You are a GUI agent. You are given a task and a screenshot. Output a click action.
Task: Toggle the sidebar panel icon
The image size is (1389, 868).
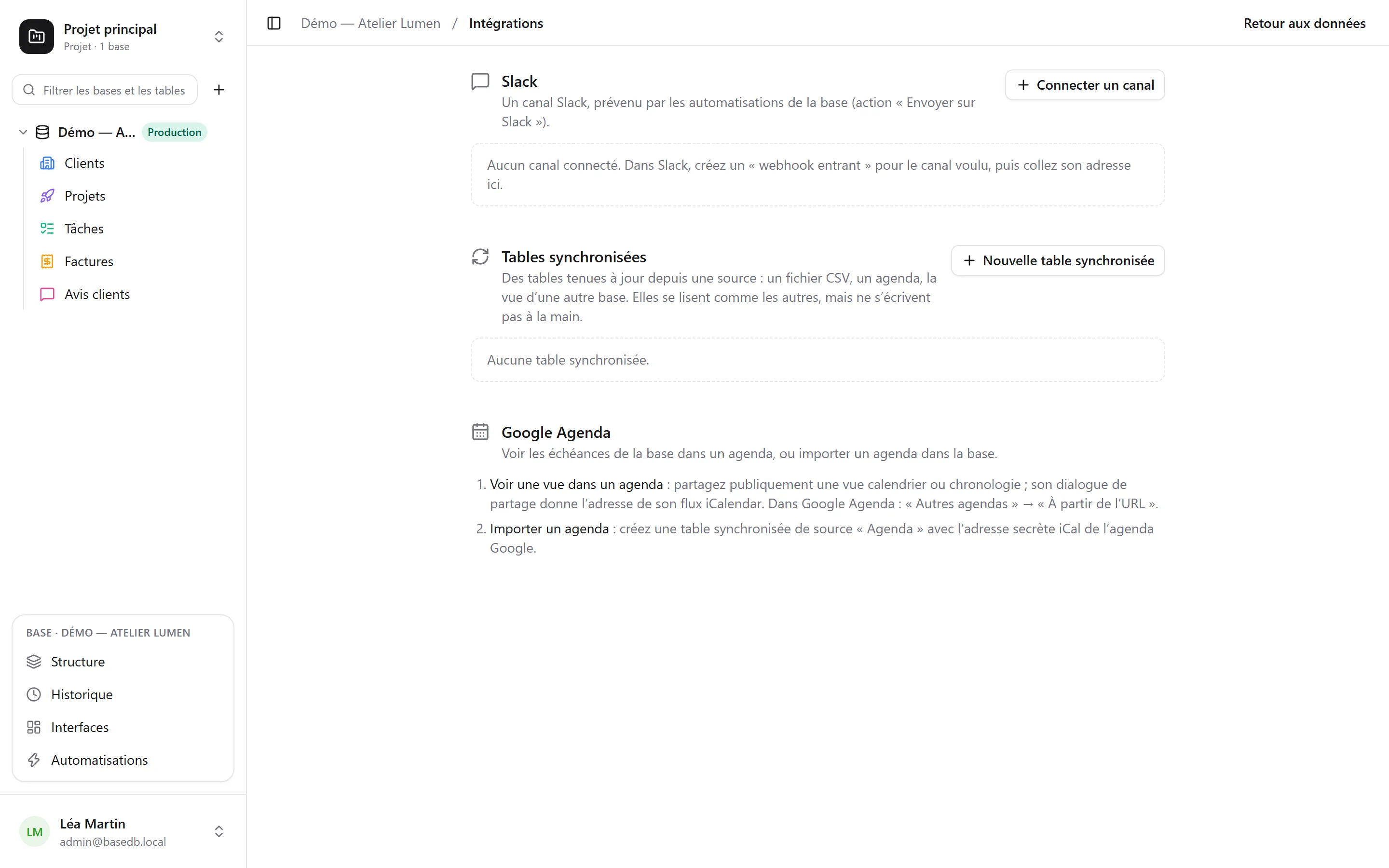pyautogui.click(x=274, y=24)
